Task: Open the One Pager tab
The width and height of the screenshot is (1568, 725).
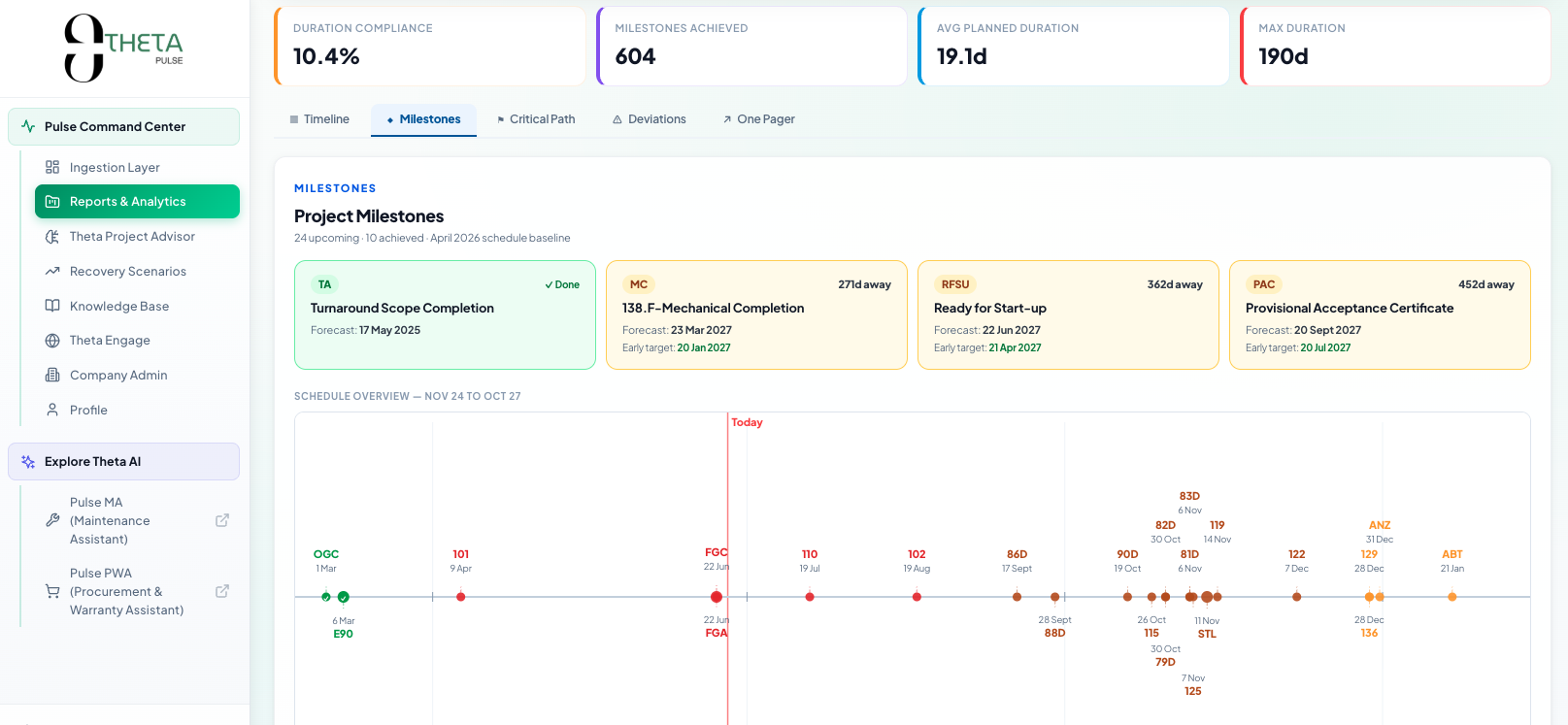Action: [758, 119]
